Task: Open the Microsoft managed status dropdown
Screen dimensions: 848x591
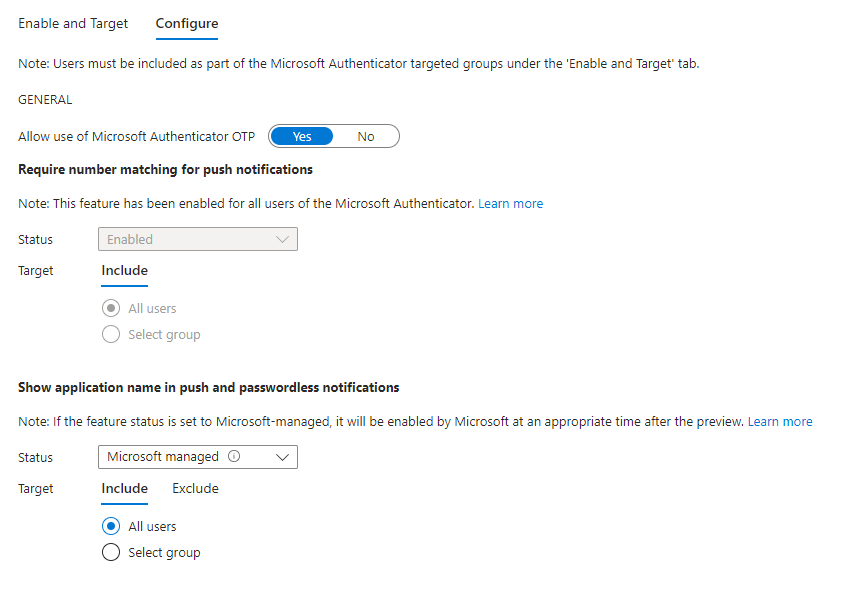Action: tap(197, 457)
